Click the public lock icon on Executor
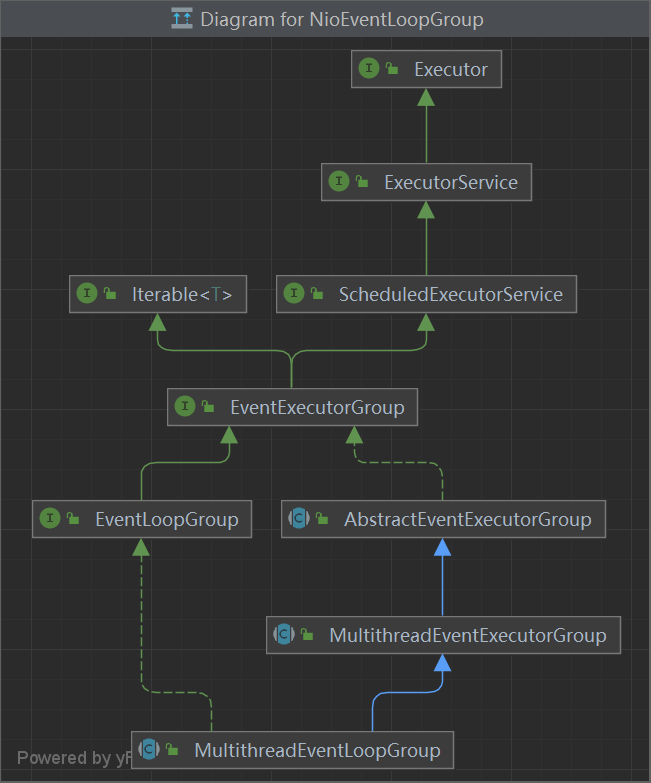The height and width of the screenshot is (783, 651). (392, 68)
